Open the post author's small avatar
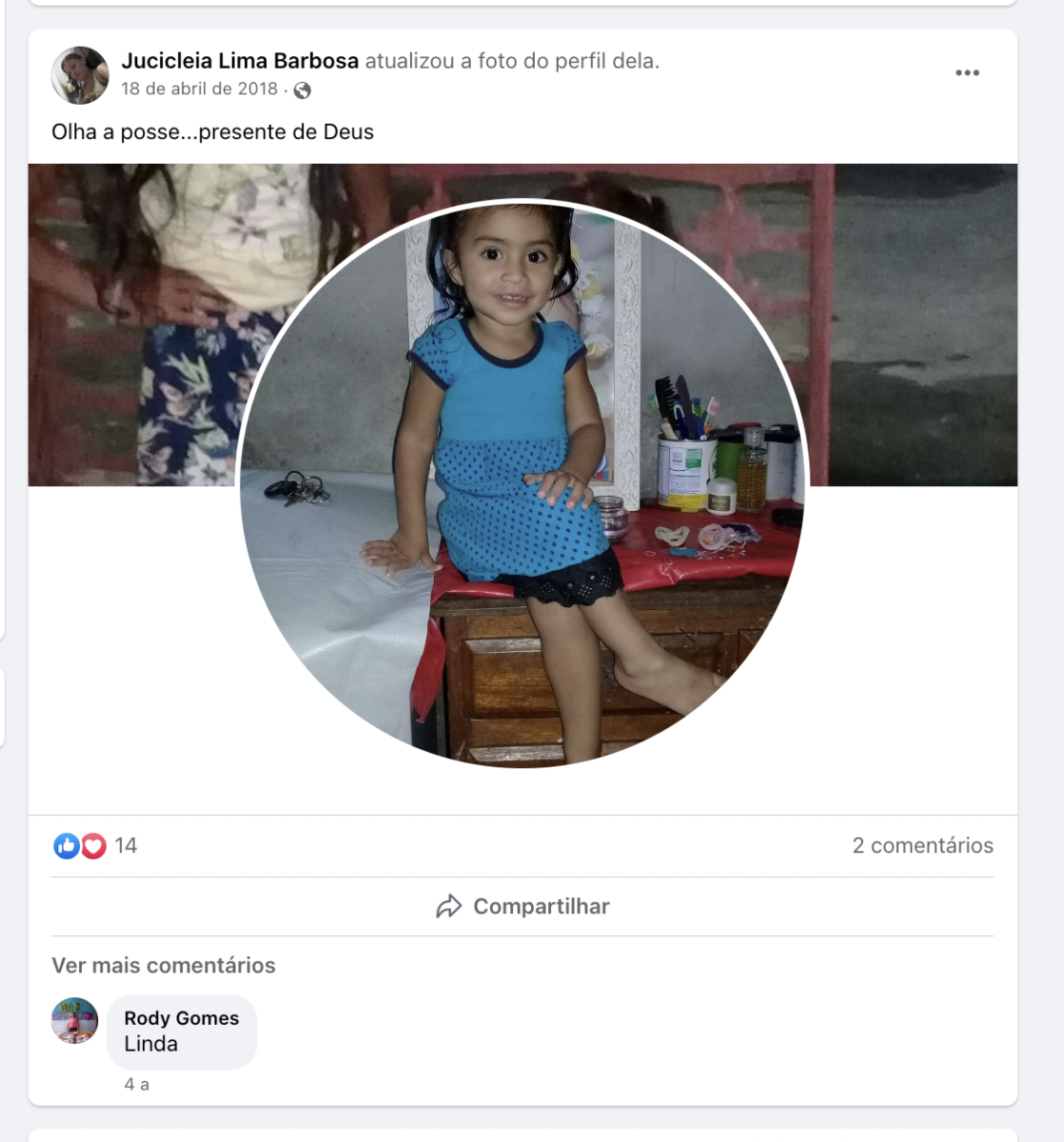 pyautogui.click(x=80, y=74)
